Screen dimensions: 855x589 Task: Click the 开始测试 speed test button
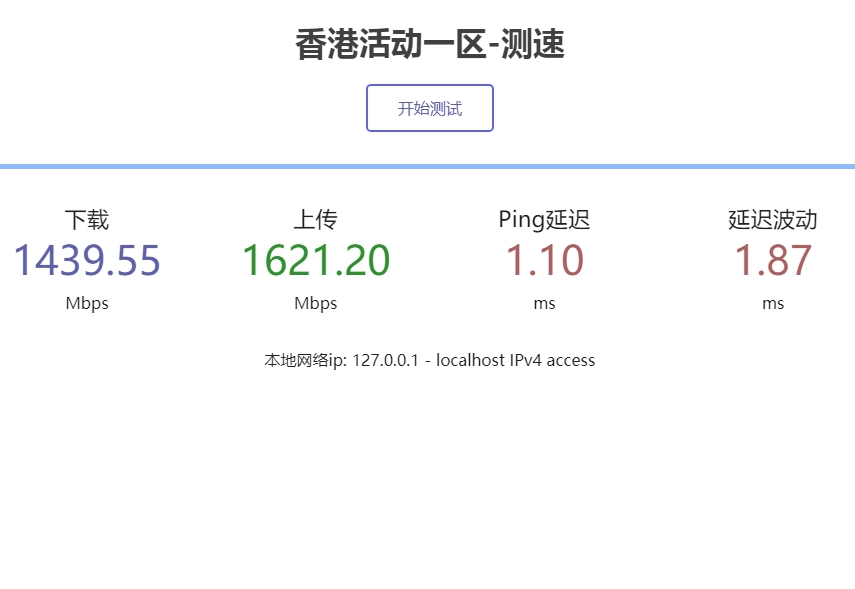429,107
